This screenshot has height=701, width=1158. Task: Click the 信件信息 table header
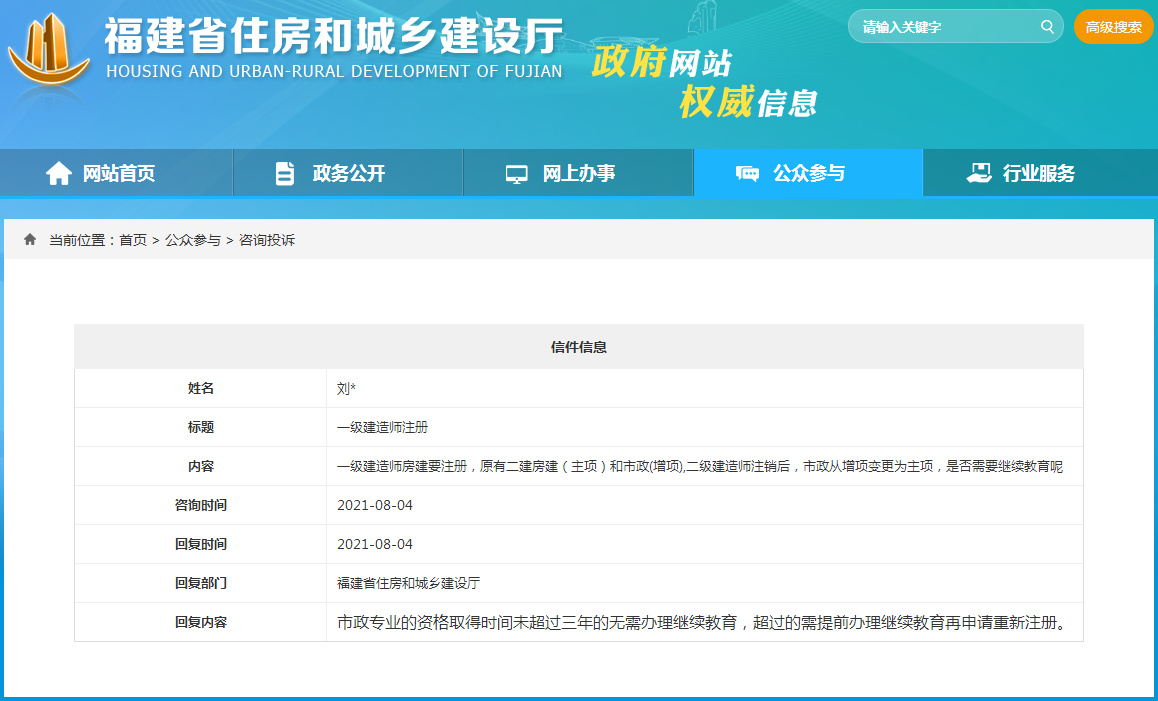[x=578, y=346]
